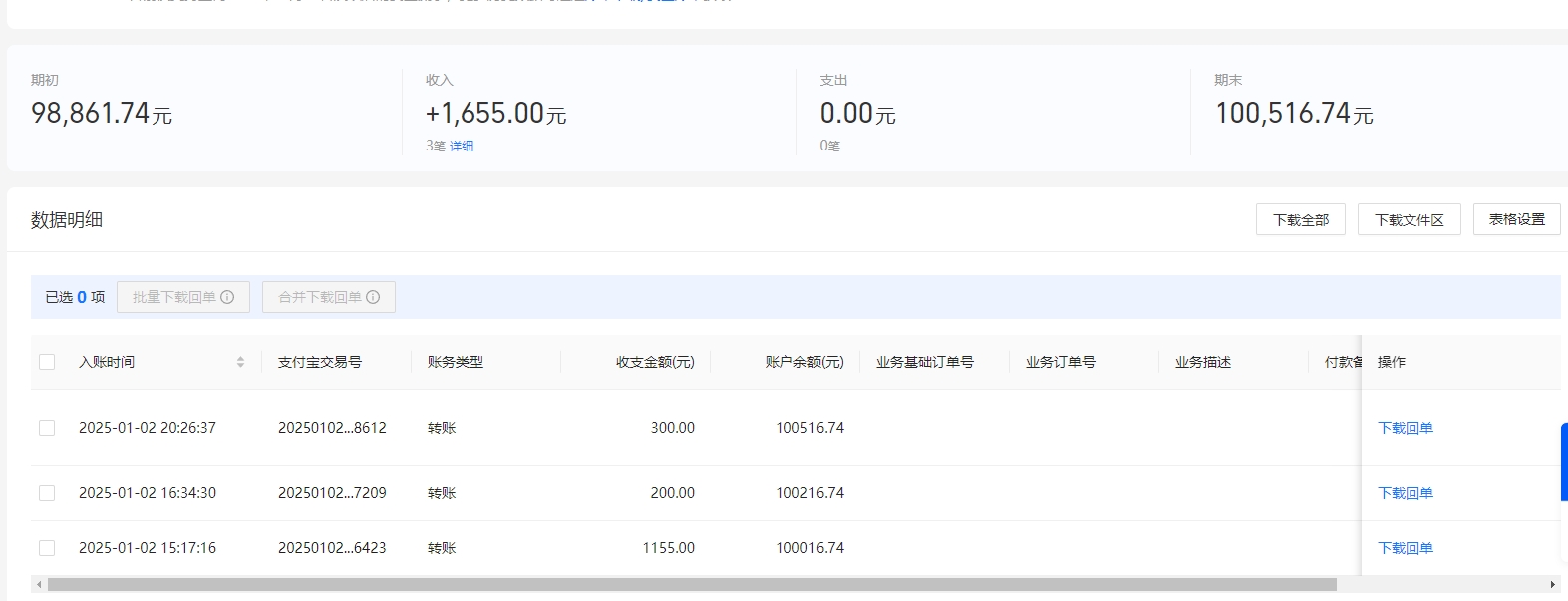Download receipt for 300.00 transfer
This screenshot has height=601, width=1568.
tap(1405, 428)
